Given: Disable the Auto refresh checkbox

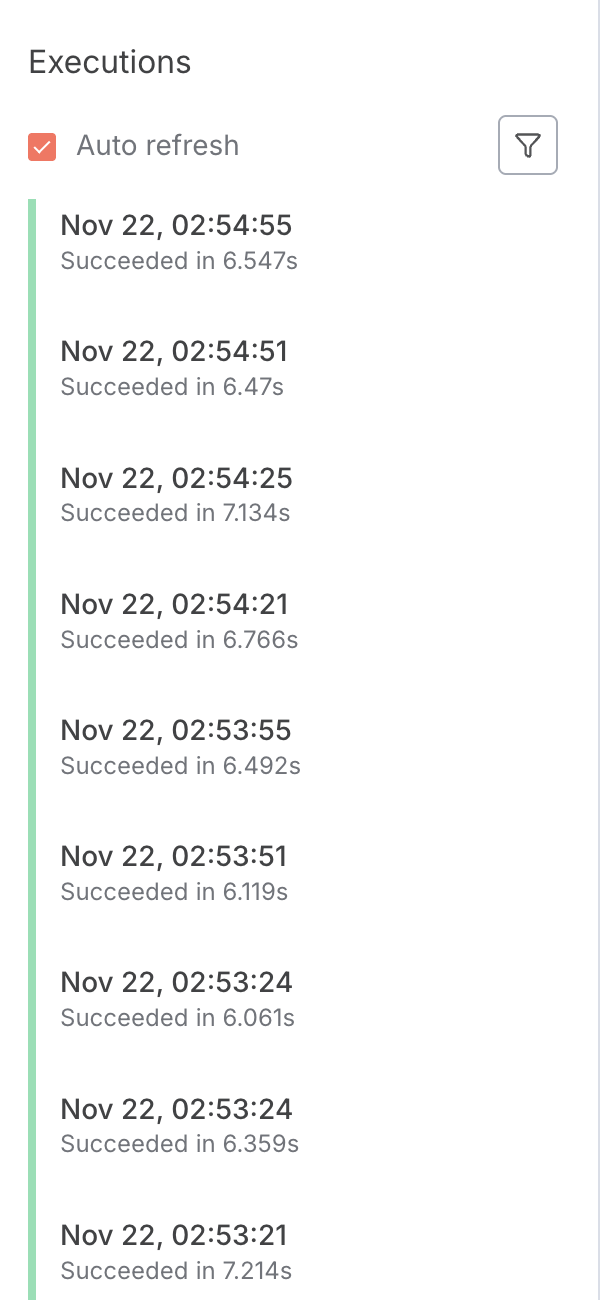Looking at the screenshot, I should [x=42, y=147].
